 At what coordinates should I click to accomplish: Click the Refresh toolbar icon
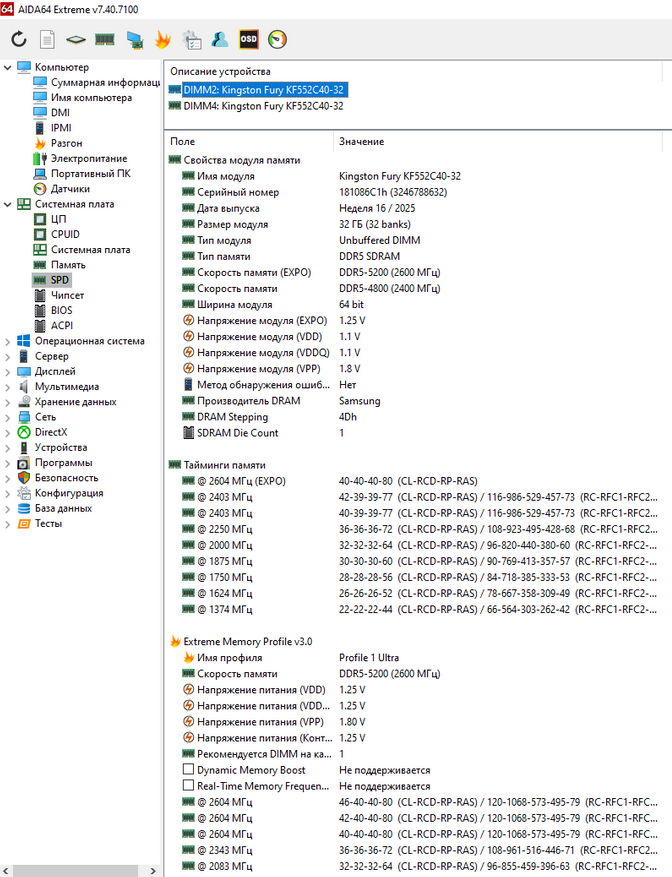coord(19,39)
